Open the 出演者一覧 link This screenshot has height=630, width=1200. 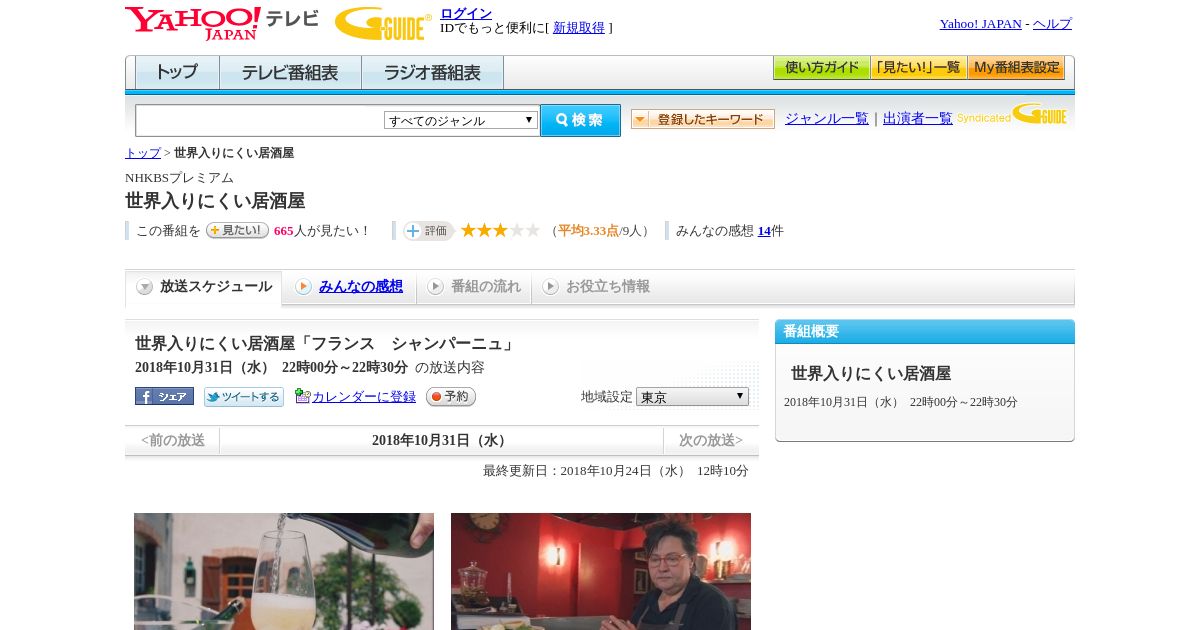point(918,118)
